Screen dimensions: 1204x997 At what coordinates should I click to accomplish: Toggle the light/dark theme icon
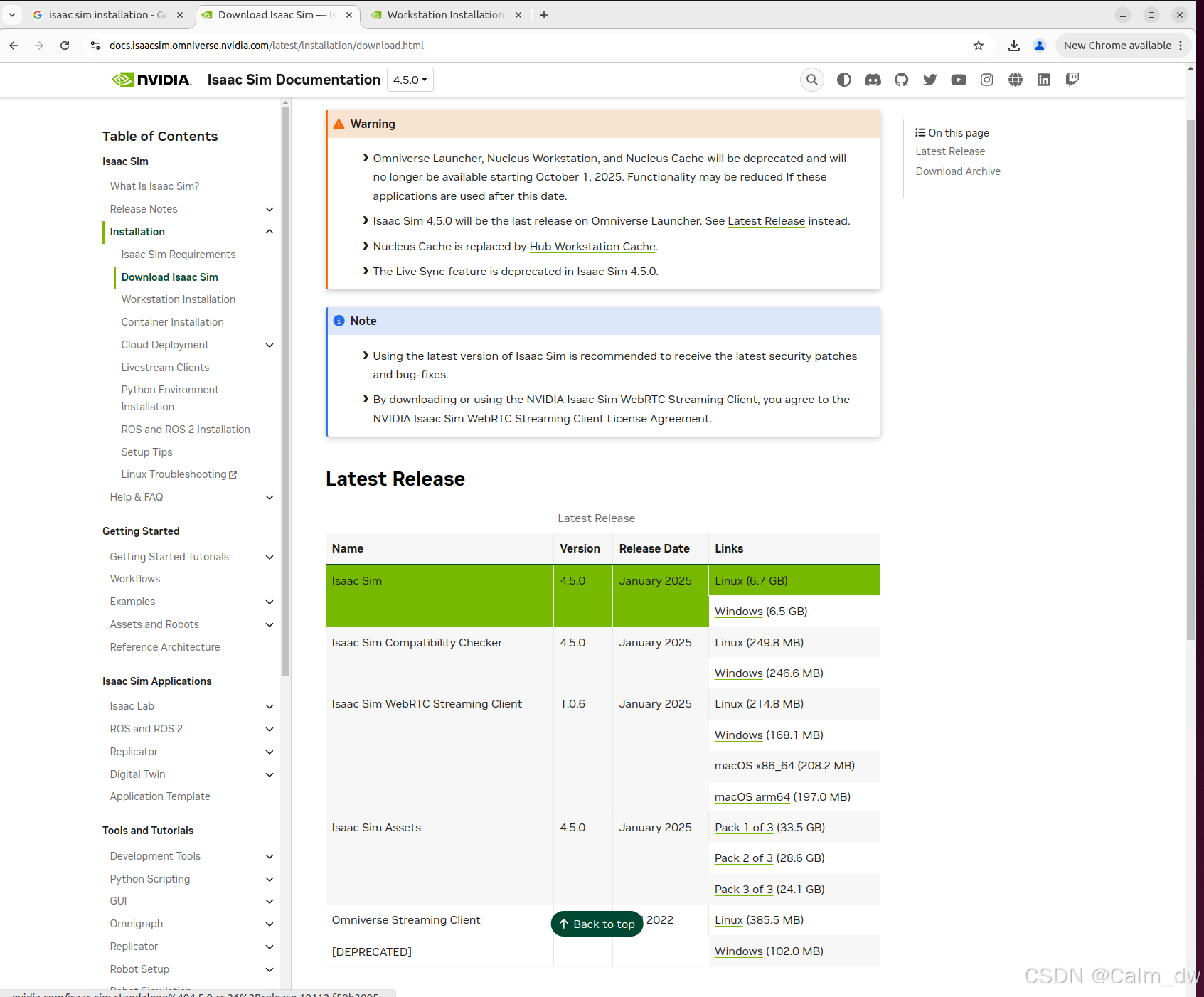tap(844, 80)
